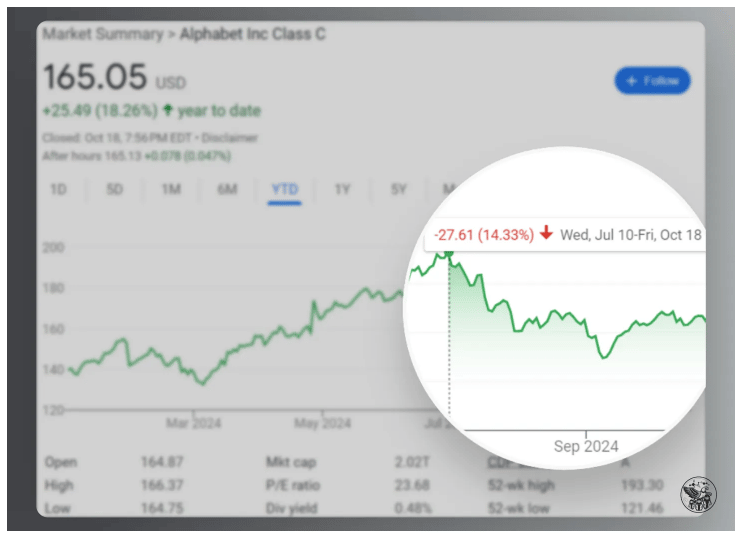Switch to the 6M chart range
Screen dimensions: 744x537
pyautogui.click(x=227, y=188)
